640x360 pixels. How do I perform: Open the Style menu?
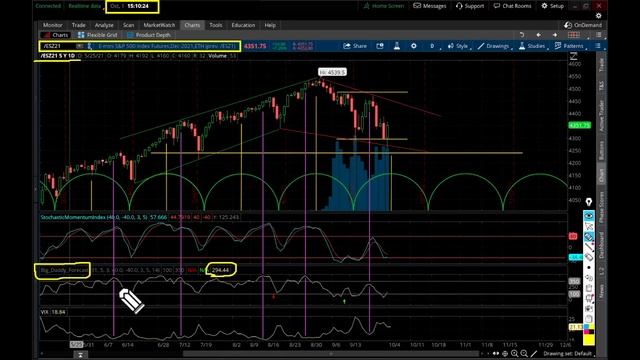[x=458, y=46]
